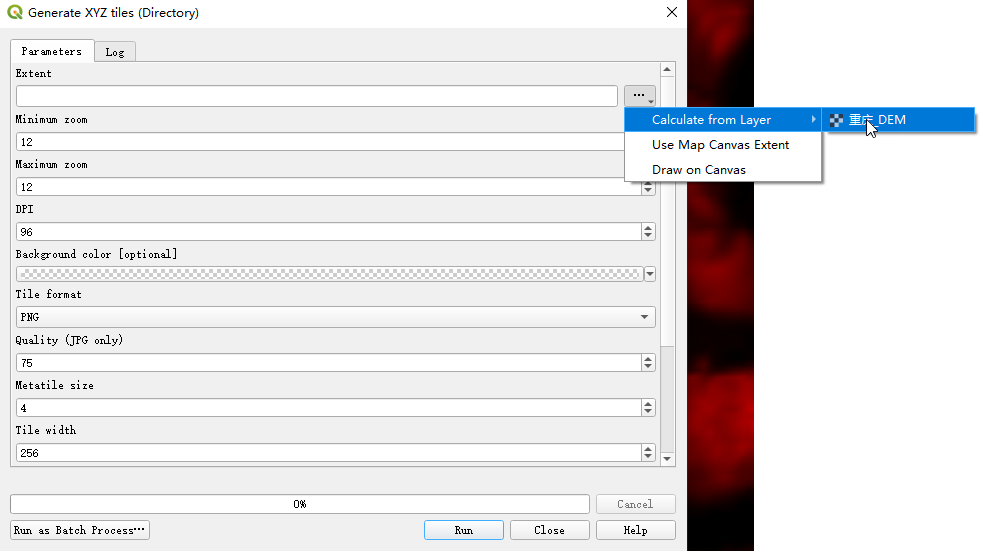The height and width of the screenshot is (551, 985).
Task: Increase the DPI value with up arrow
Action: pyautogui.click(x=648, y=227)
